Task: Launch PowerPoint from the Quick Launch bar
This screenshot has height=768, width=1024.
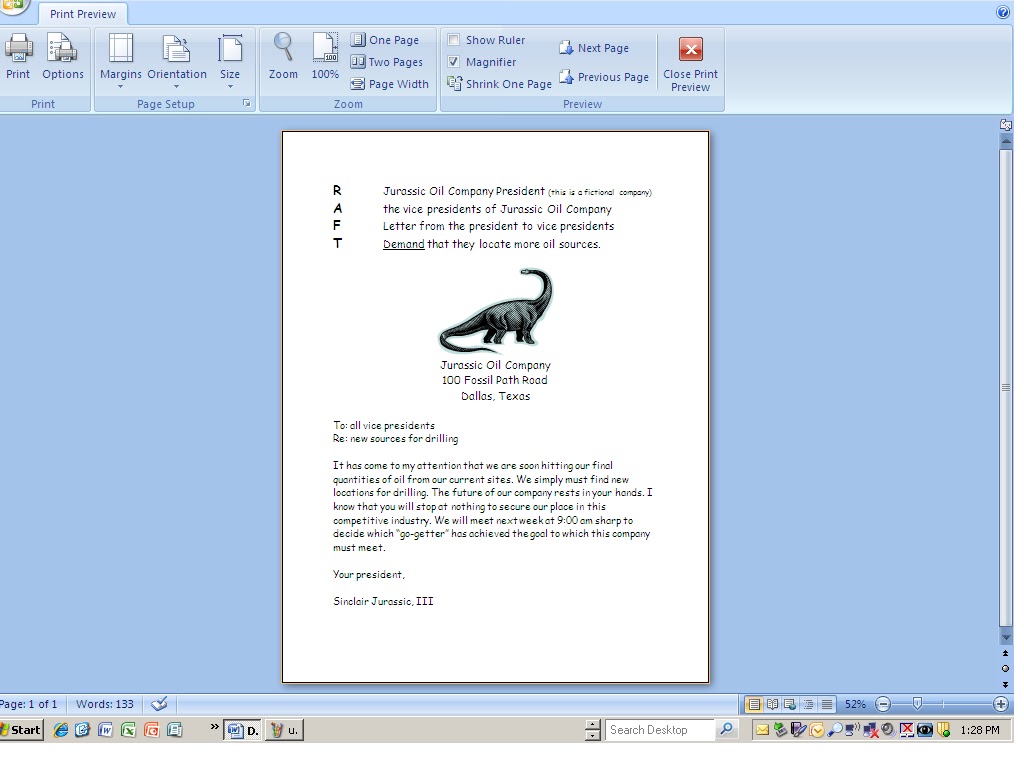Action: pyautogui.click(x=152, y=730)
